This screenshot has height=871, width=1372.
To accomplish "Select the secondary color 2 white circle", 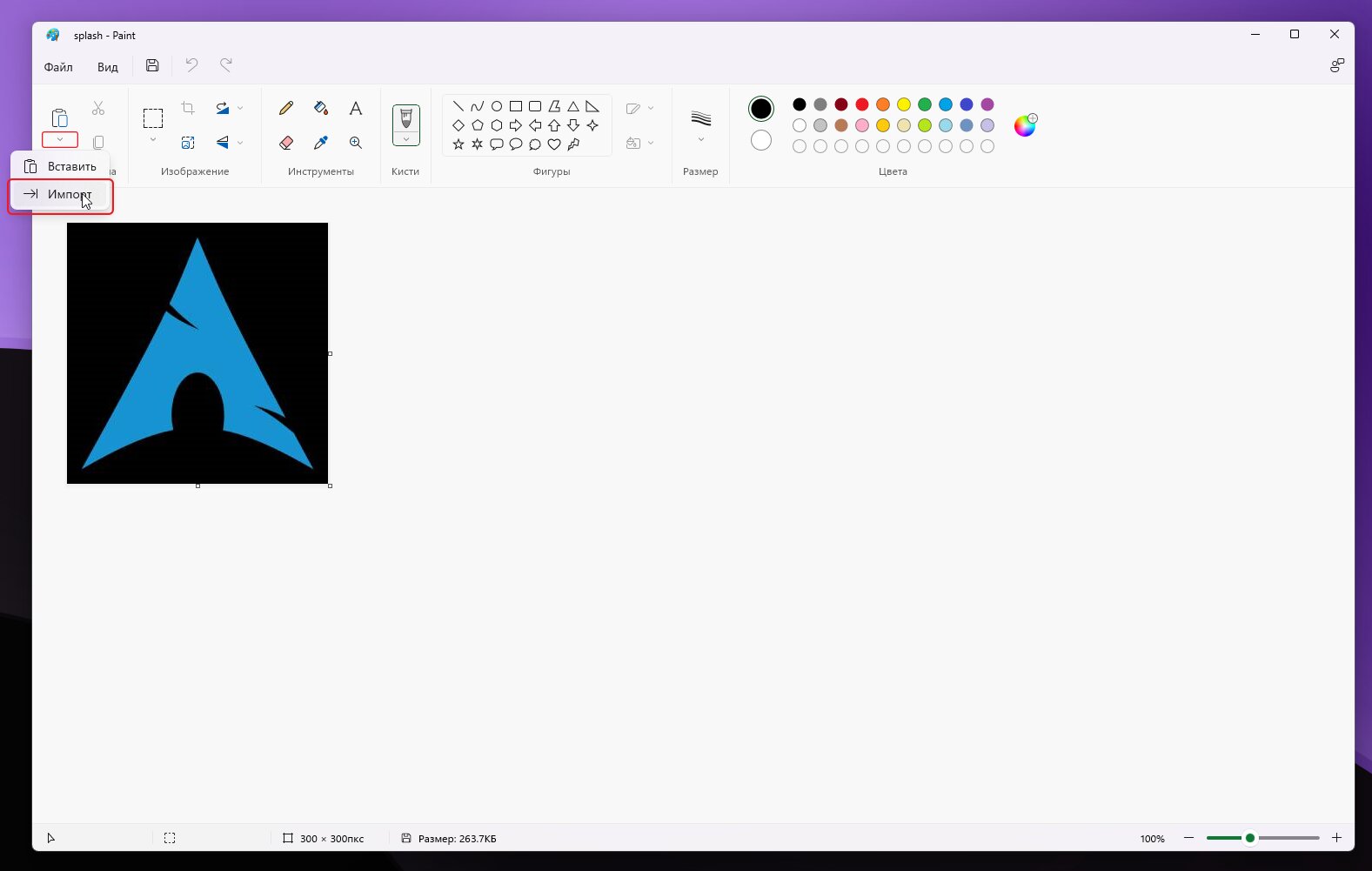I will pyautogui.click(x=761, y=140).
